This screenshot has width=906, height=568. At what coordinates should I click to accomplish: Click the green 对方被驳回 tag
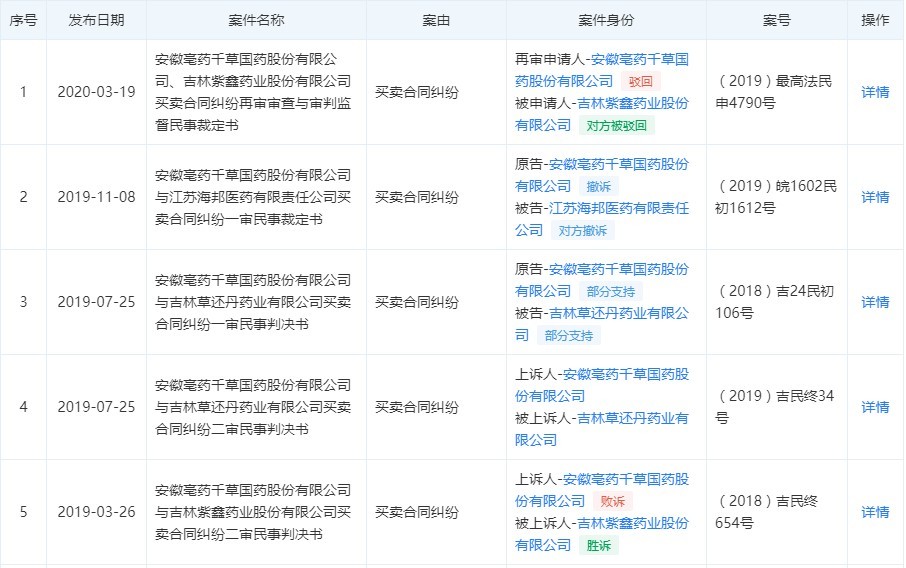tap(617, 126)
